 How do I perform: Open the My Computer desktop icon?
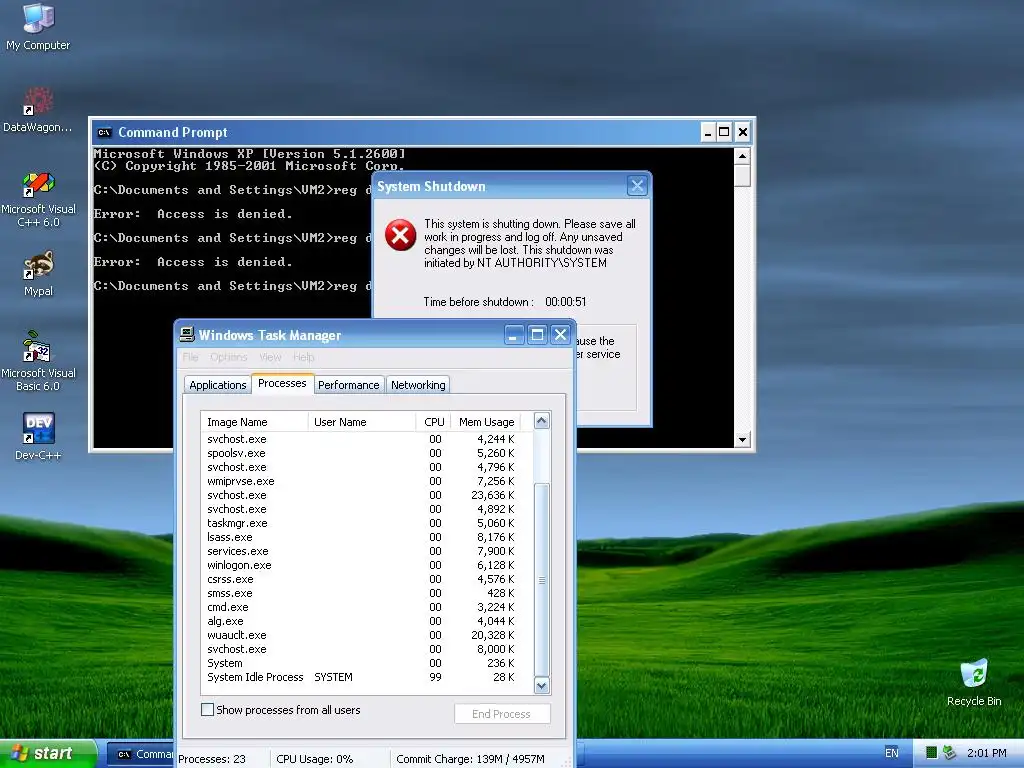[38, 26]
